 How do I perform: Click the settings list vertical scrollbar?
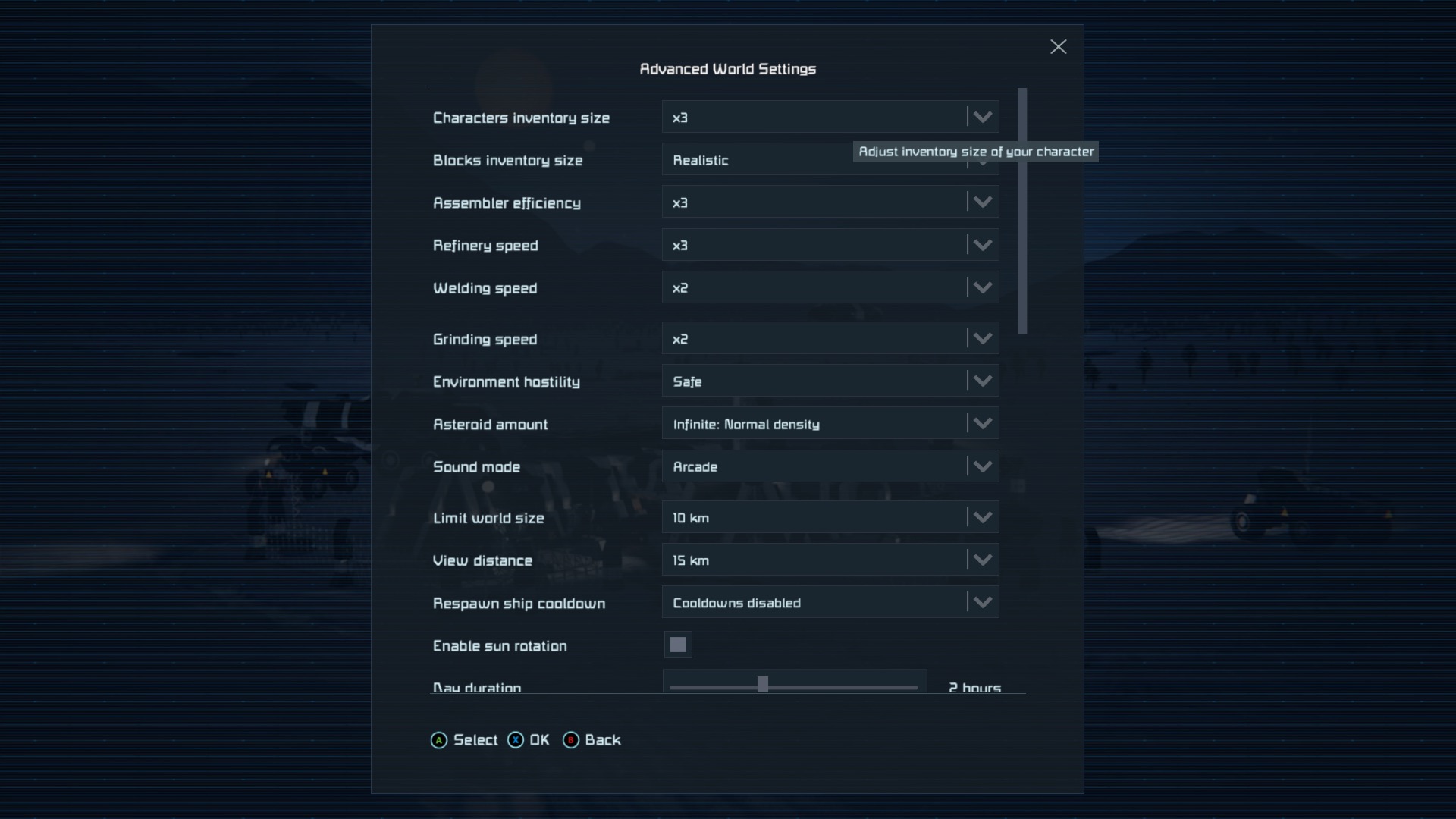coord(1022,211)
